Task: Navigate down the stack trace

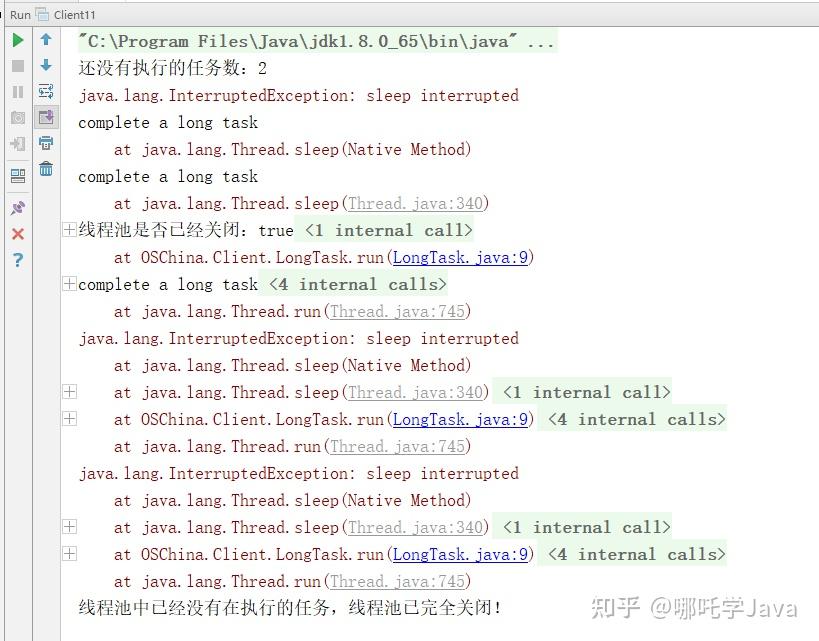Action: 46,67
